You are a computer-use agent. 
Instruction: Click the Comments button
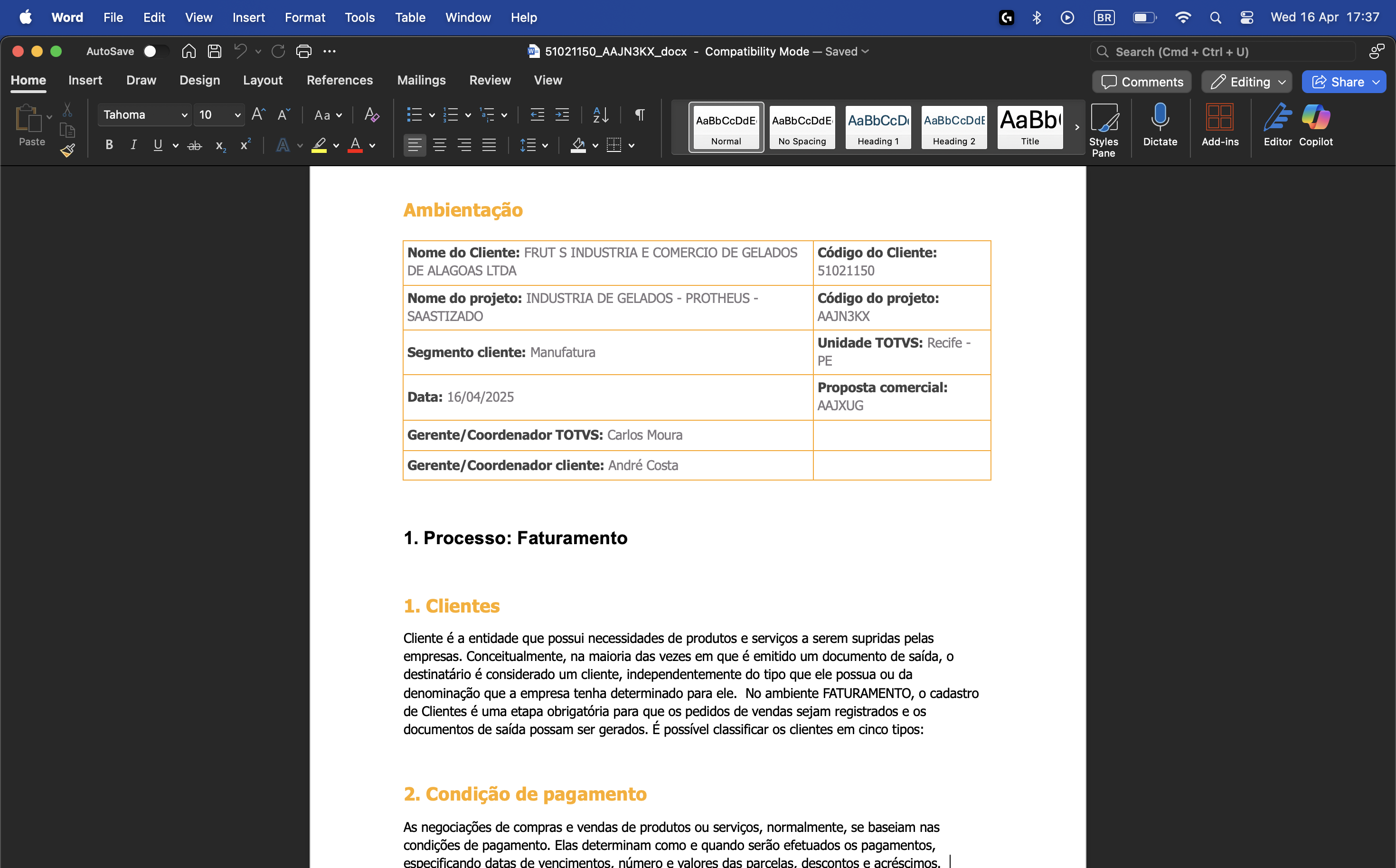(1141, 82)
